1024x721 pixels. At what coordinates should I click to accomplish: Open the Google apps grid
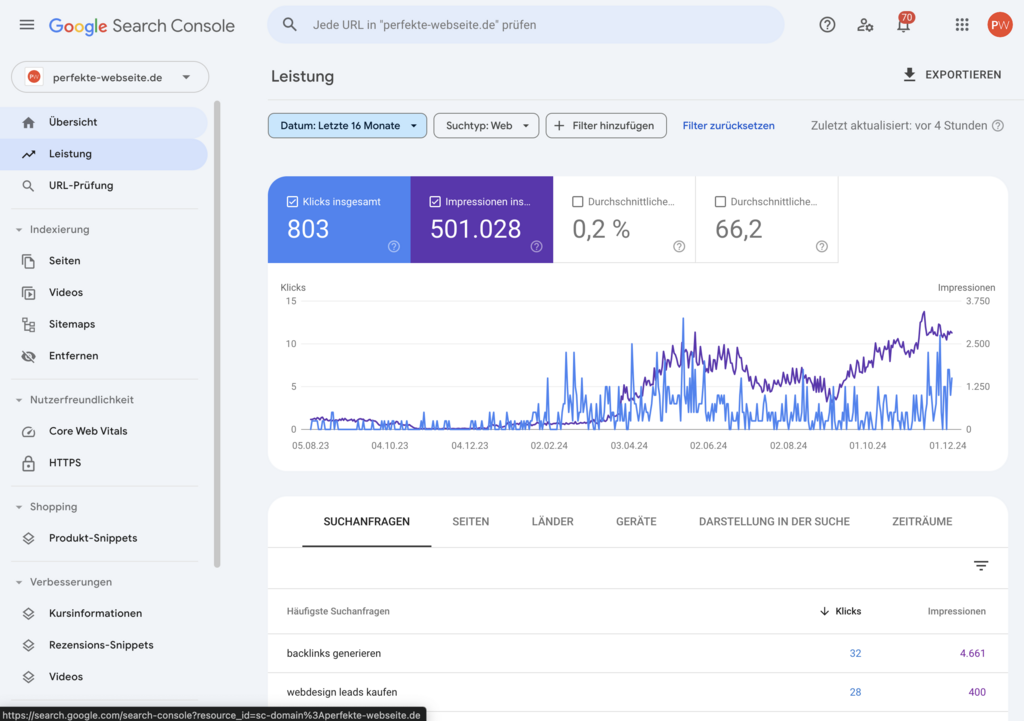pyautogui.click(x=961, y=25)
